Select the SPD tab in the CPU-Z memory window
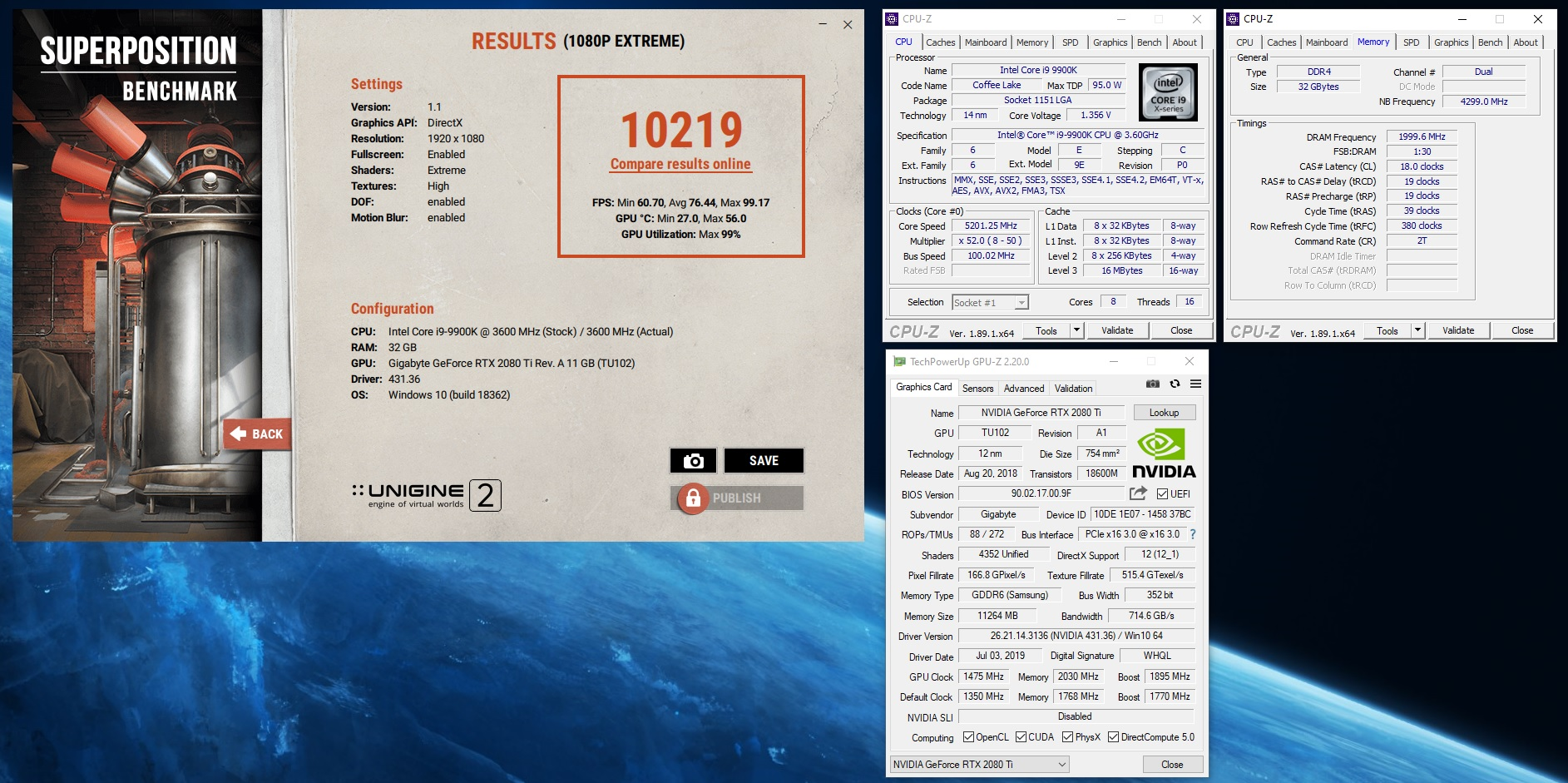 click(x=1411, y=42)
